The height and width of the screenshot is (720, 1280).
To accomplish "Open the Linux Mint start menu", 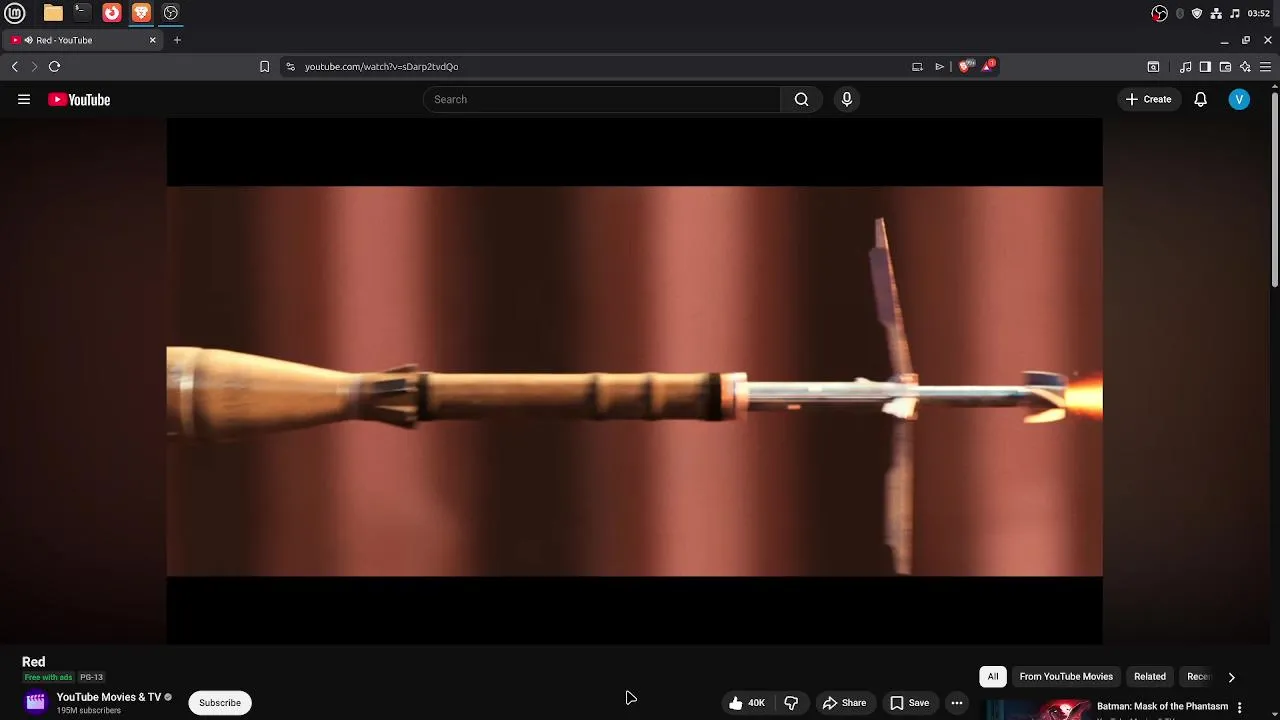I will [x=14, y=13].
